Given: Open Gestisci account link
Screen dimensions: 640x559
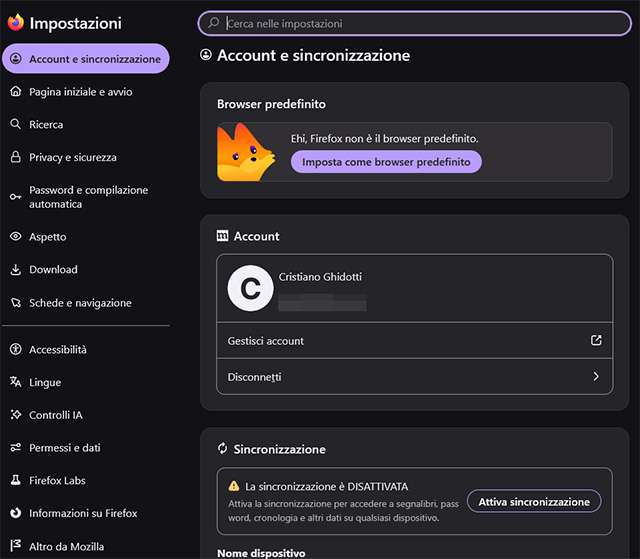Looking at the screenshot, I should (415, 341).
